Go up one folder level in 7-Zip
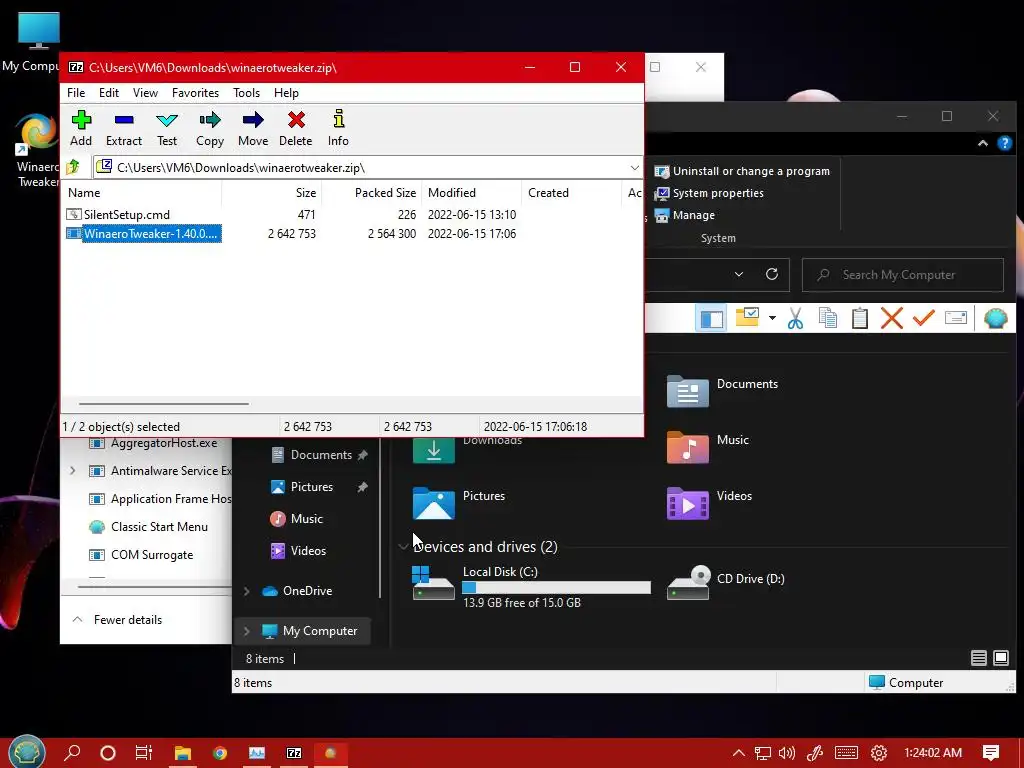This screenshot has height=768, width=1024. point(73,168)
